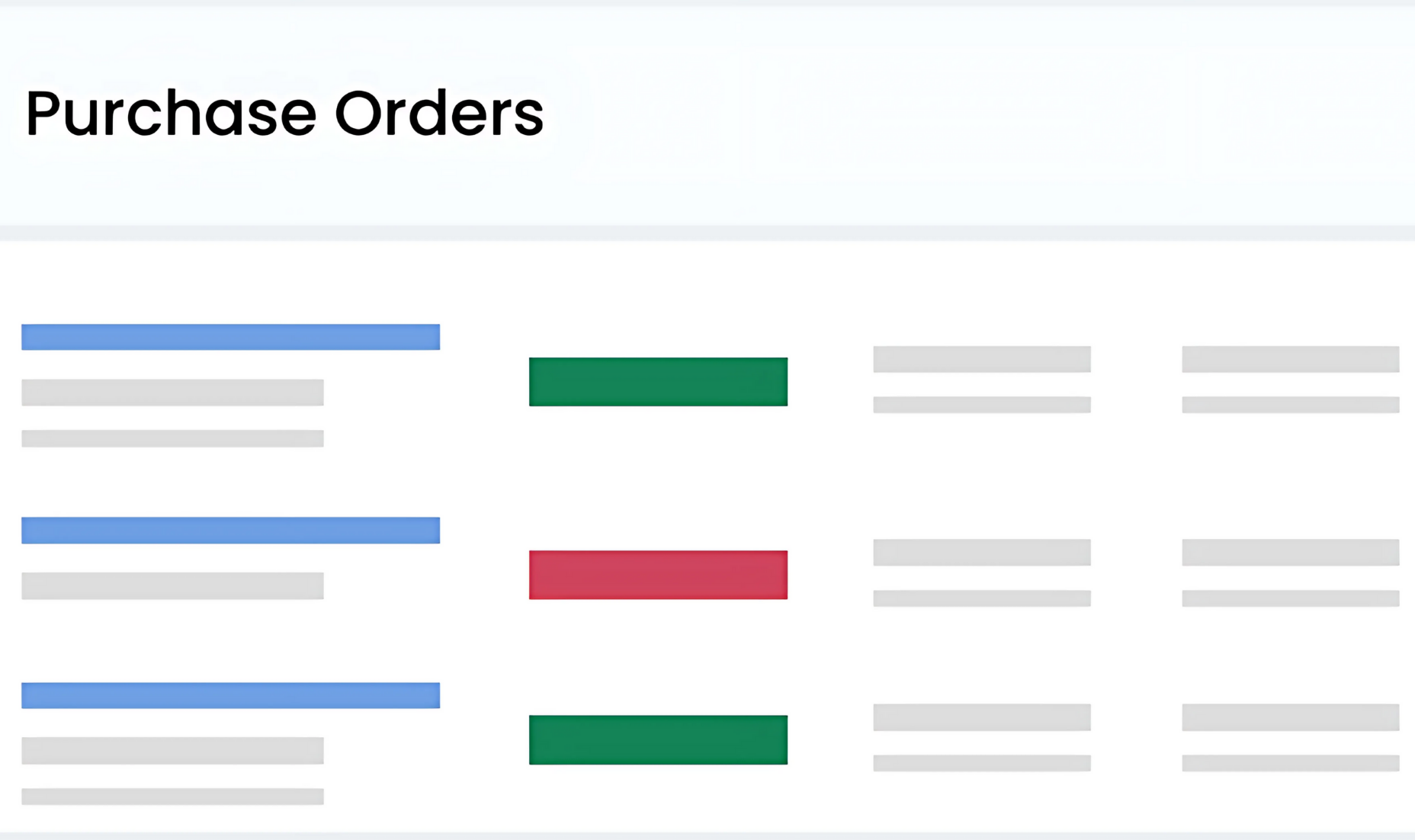
Task: Select the thin bottom gray line in third row
Action: point(172,797)
